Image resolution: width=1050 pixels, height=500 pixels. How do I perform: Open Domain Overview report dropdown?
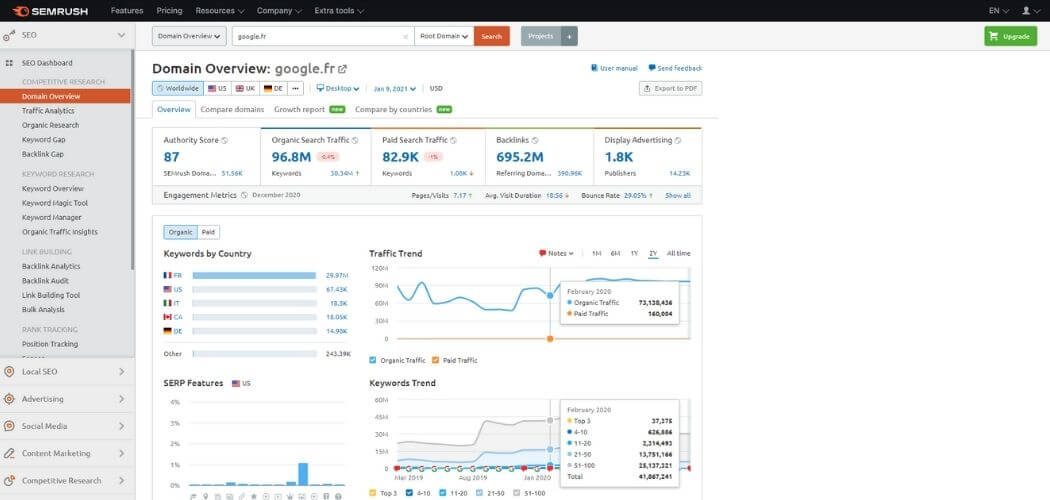(x=189, y=36)
